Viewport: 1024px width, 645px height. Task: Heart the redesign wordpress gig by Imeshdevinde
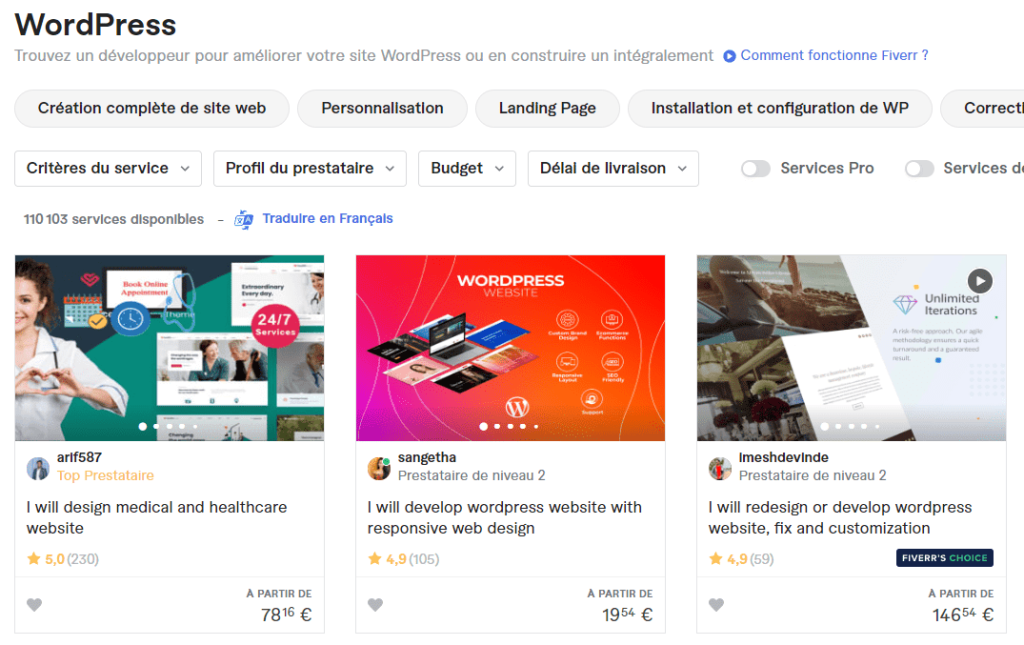(x=717, y=604)
